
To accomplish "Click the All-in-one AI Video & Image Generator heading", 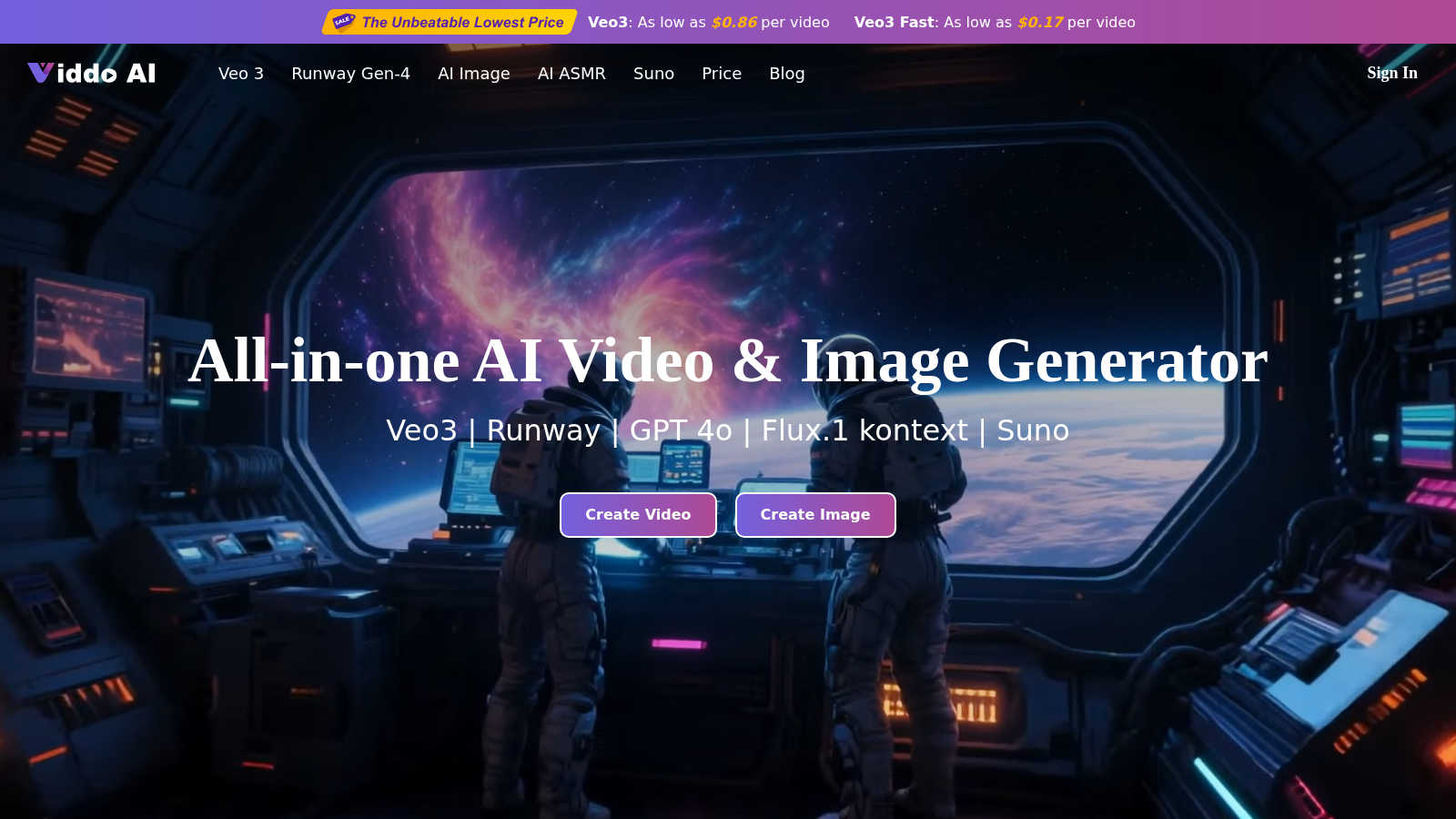I will pyautogui.click(x=728, y=361).
